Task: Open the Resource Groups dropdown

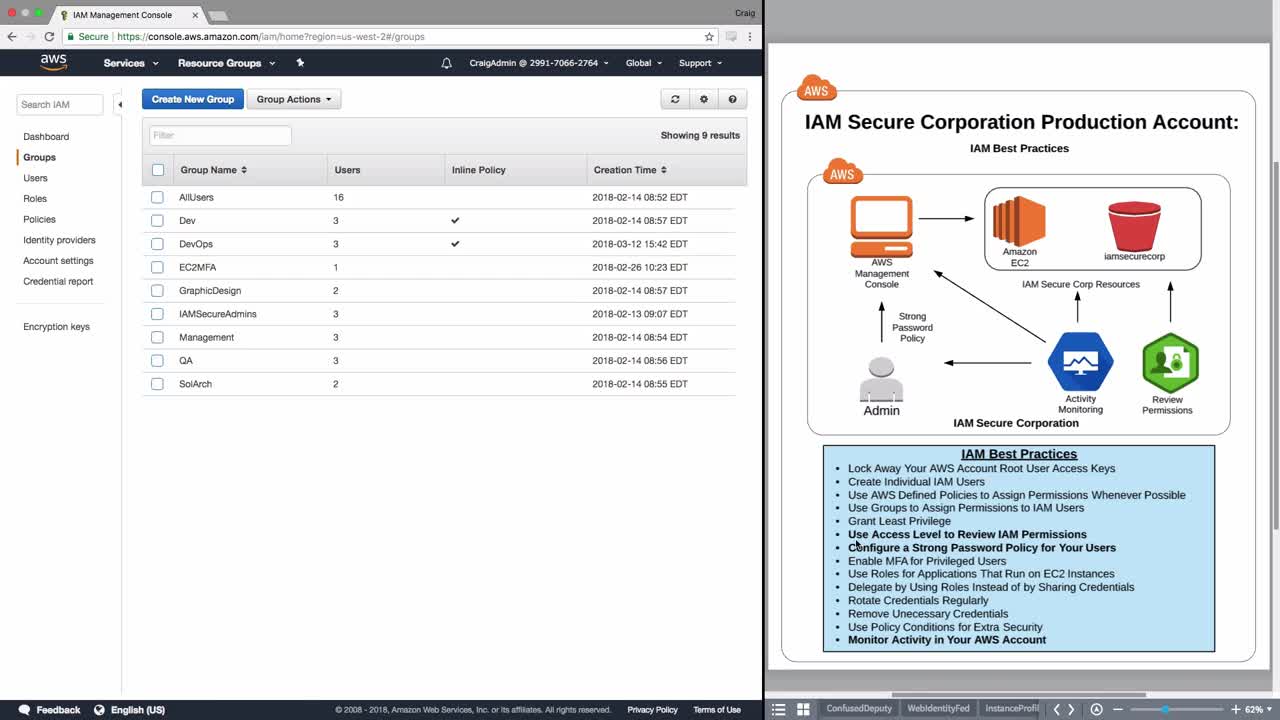Action: click(226, 63)
